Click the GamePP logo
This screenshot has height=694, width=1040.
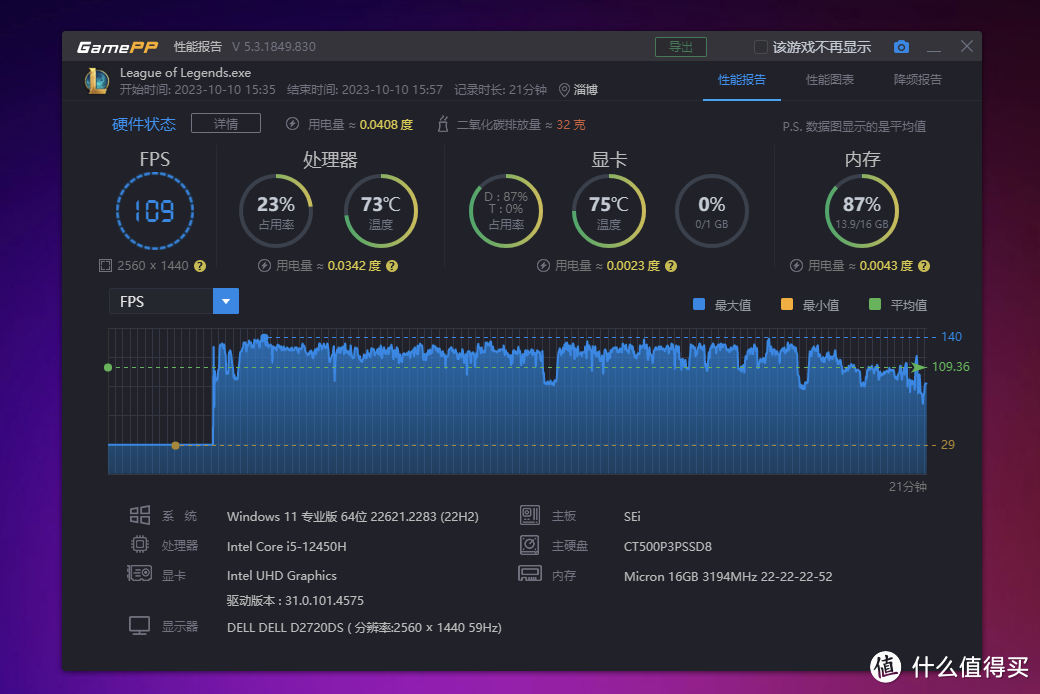tap(117, 47)
